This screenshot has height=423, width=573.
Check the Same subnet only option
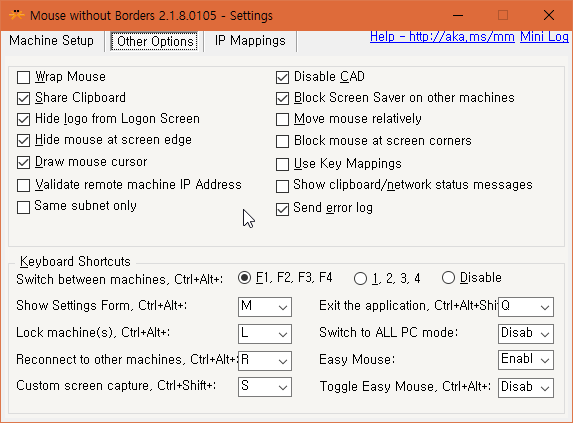click(23, 207)
